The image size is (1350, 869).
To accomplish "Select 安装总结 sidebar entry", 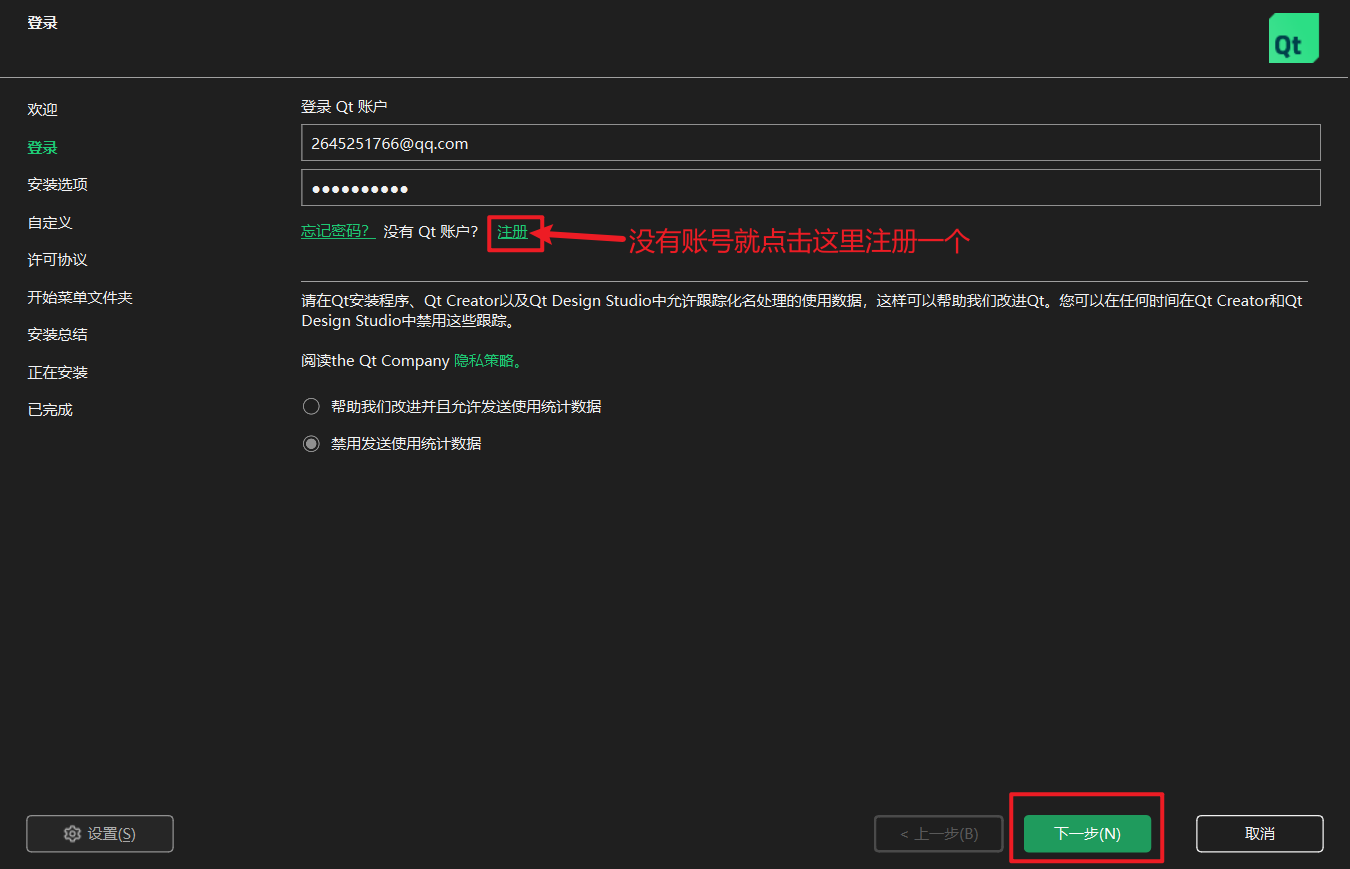I will tap(58, 335).
